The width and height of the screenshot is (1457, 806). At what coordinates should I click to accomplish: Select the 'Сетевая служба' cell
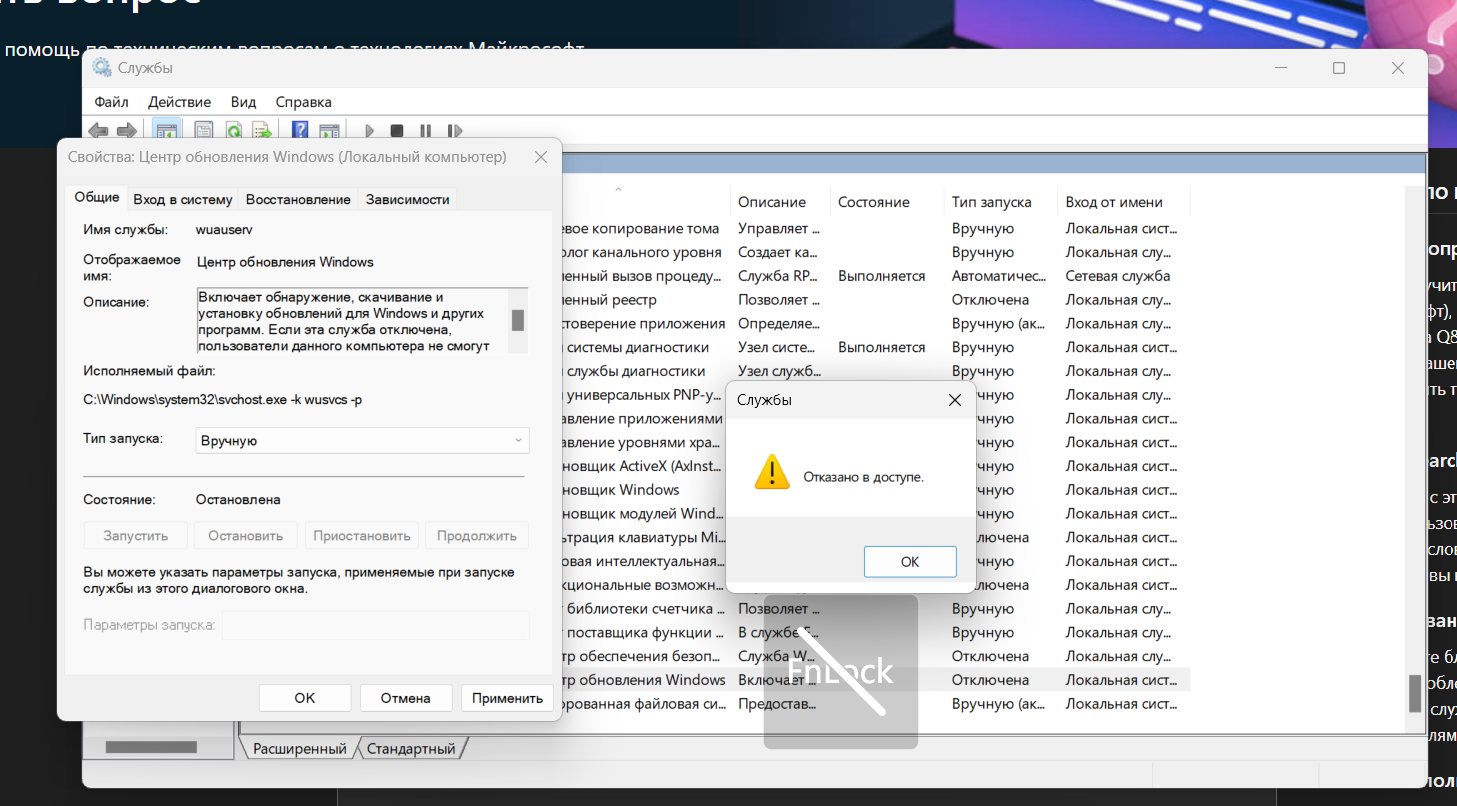(x=1118, y=276)
